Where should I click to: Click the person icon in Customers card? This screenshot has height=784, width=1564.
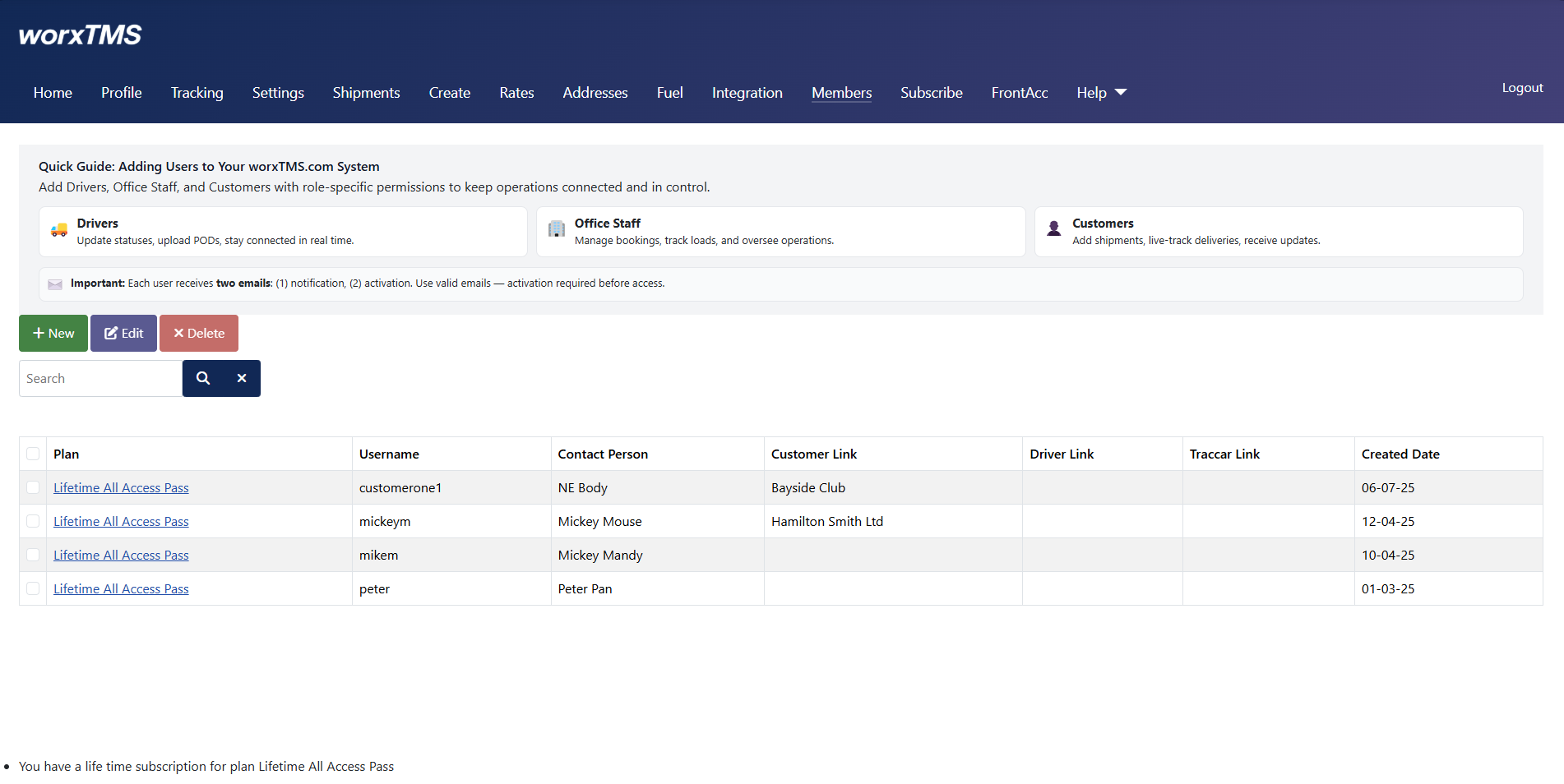[x=1053, y=228]
